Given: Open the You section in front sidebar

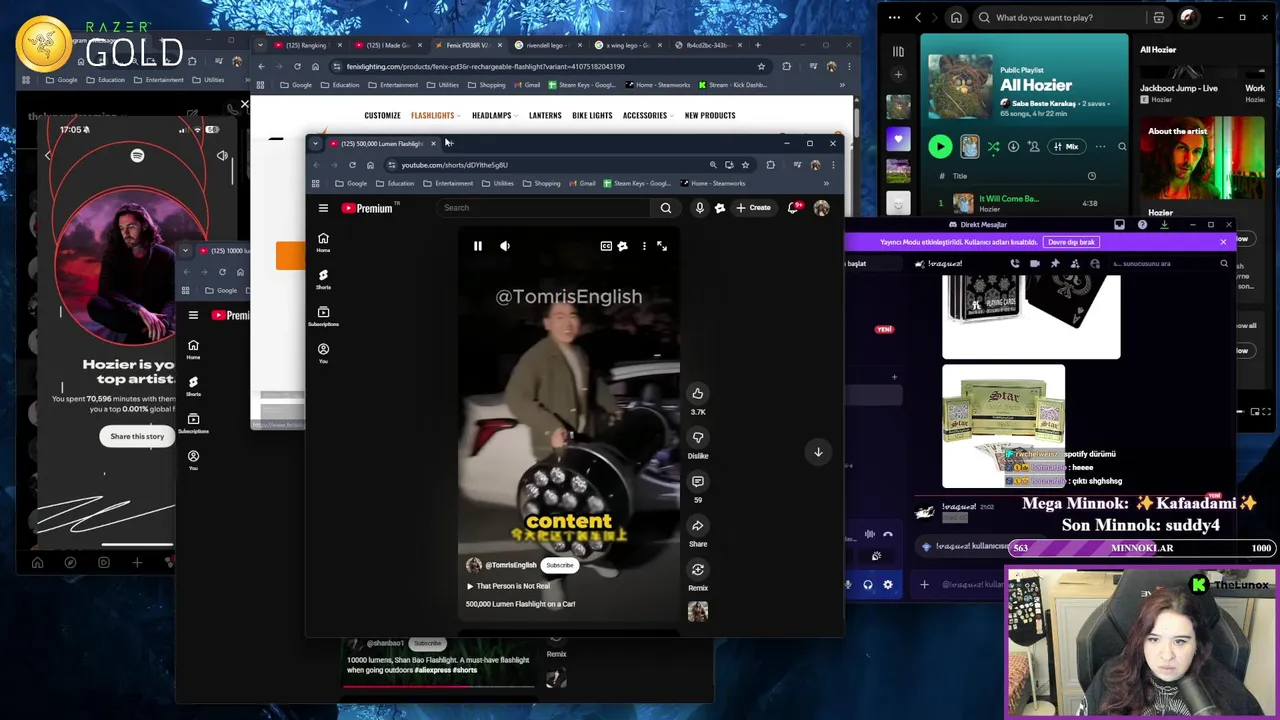Looking at the screenshot, I should pyautogui.click(x=323, y=353).
